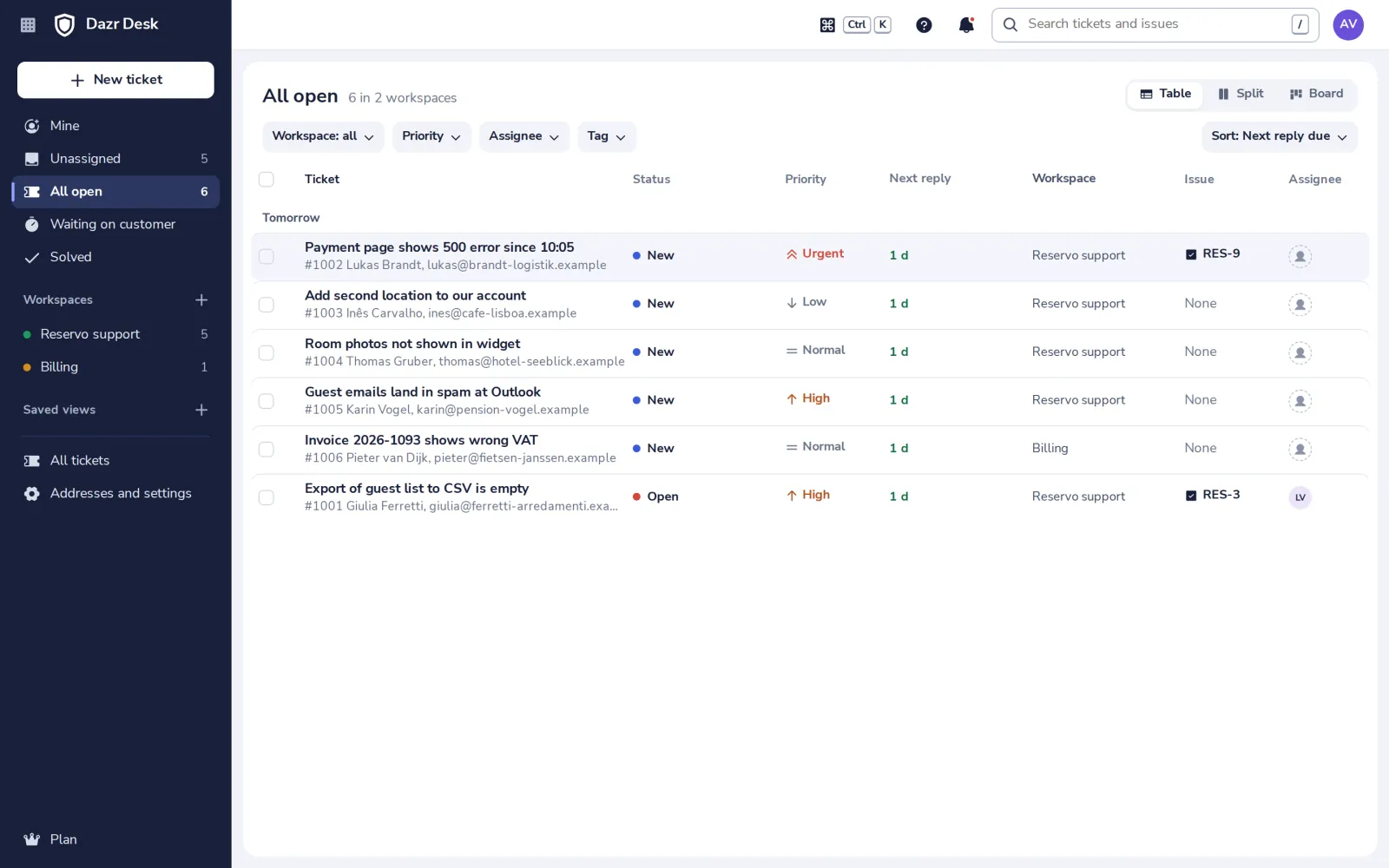Open the AV user avatar menu
This screenshot has height=868, width=1389.
1348,24
